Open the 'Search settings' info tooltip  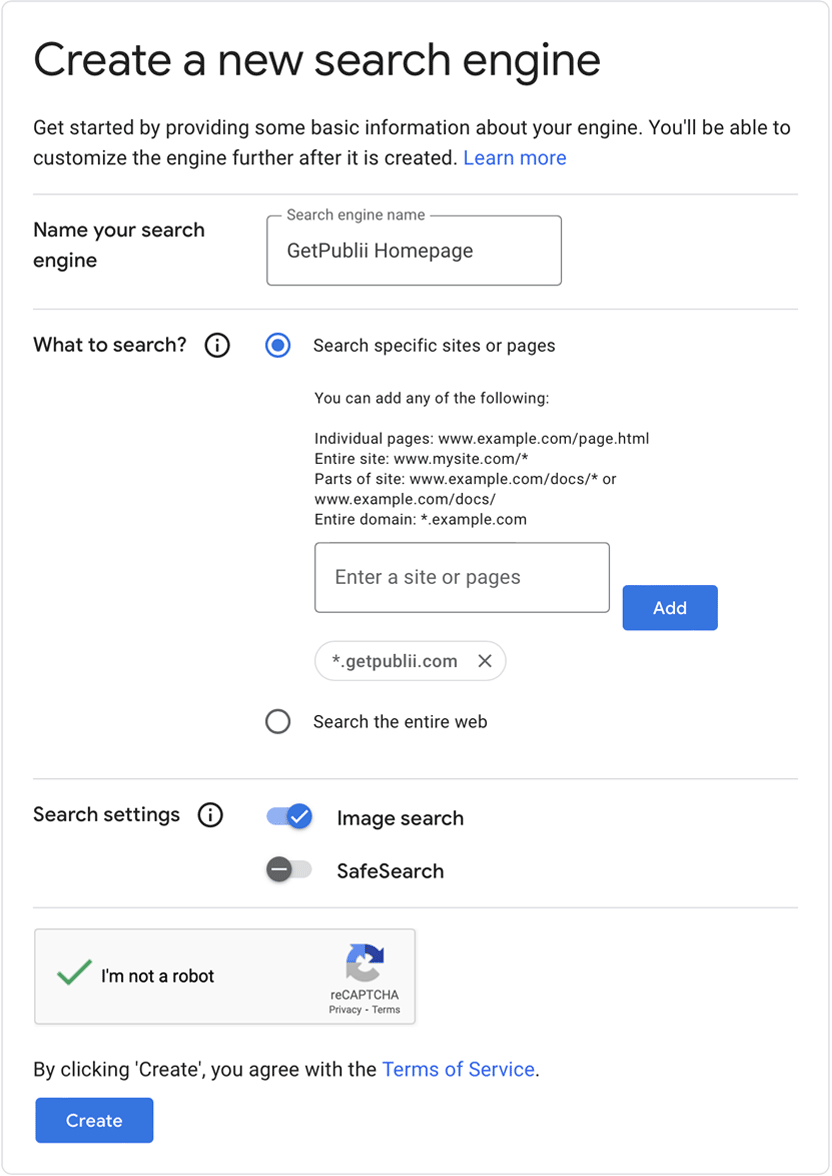click(x=210, y=815)
